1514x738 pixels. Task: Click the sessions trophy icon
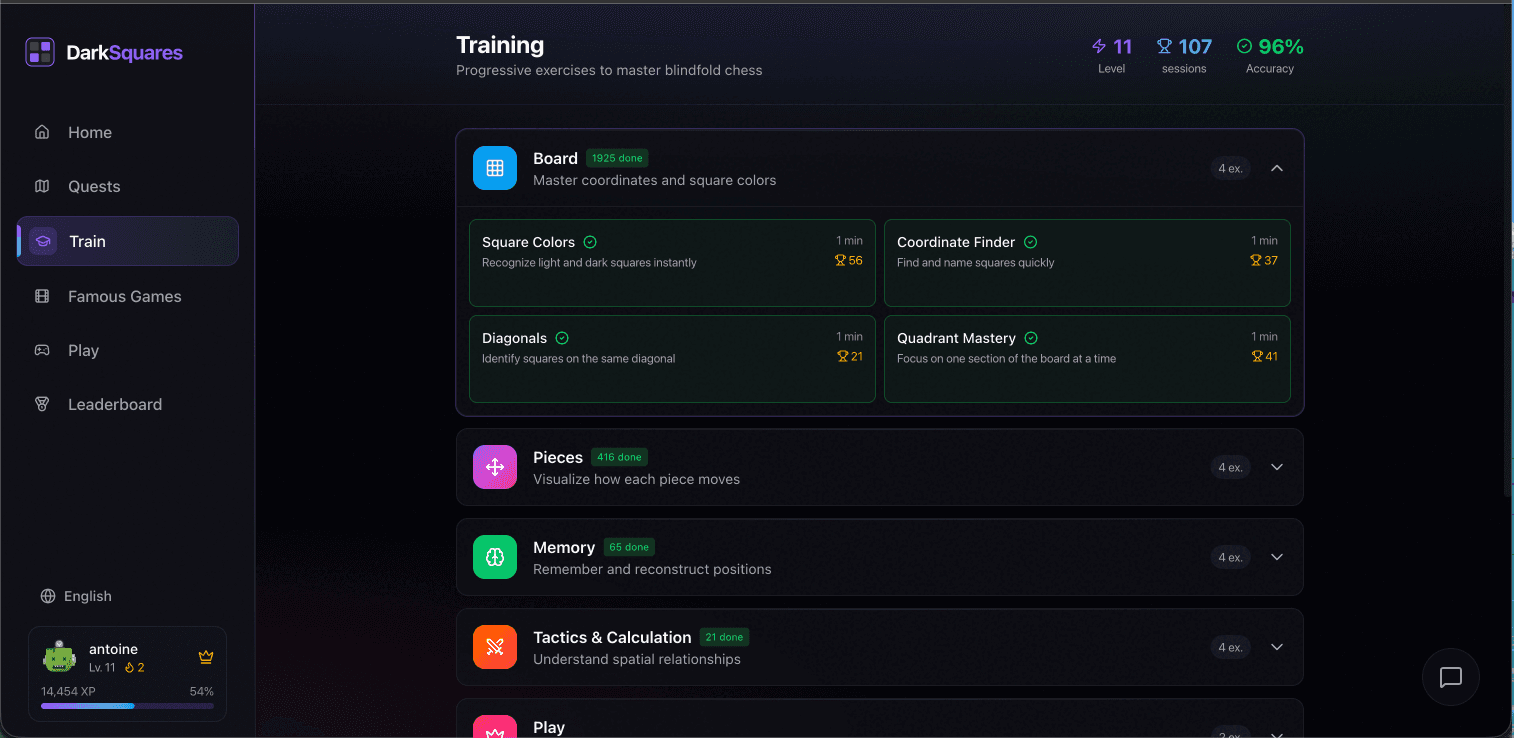click(x=1163, y=46)
